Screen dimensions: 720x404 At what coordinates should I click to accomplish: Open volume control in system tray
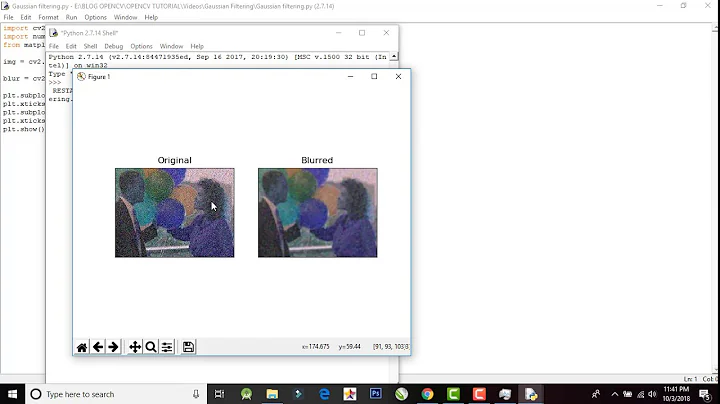(x=652, y=394)
